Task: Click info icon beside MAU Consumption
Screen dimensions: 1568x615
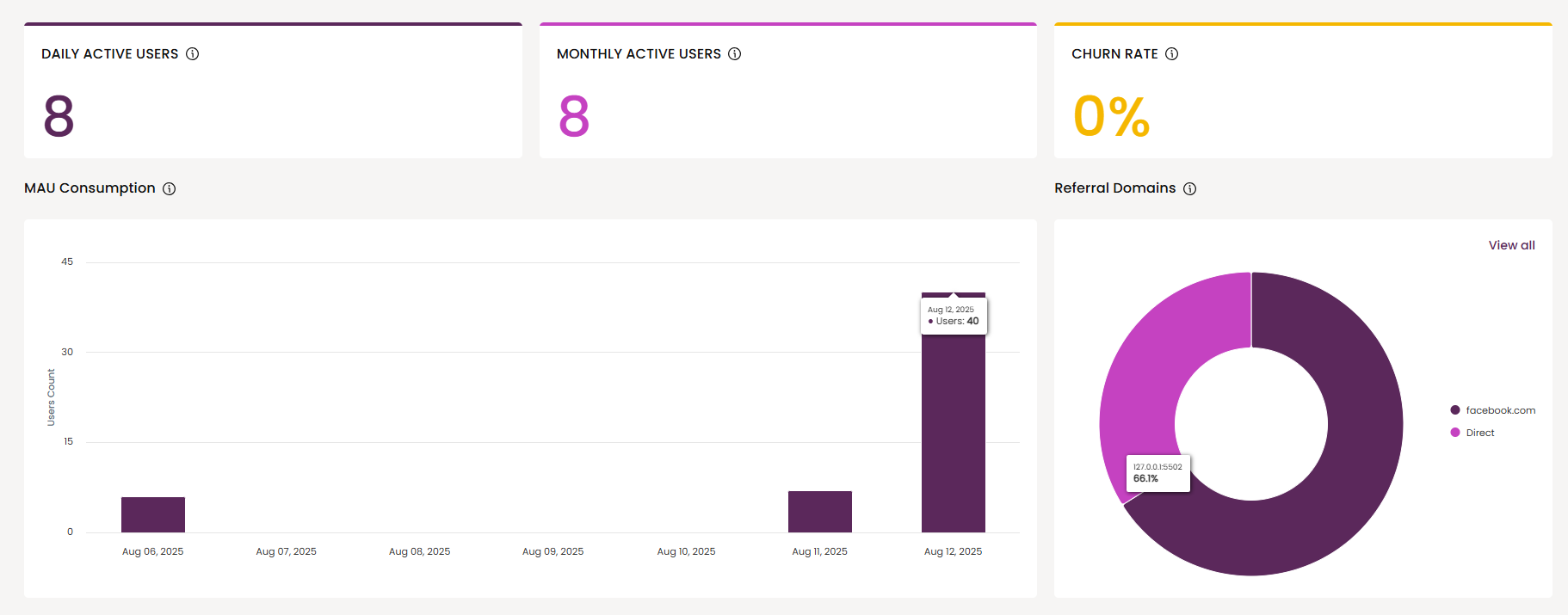Action: click(x=170, y=189)
